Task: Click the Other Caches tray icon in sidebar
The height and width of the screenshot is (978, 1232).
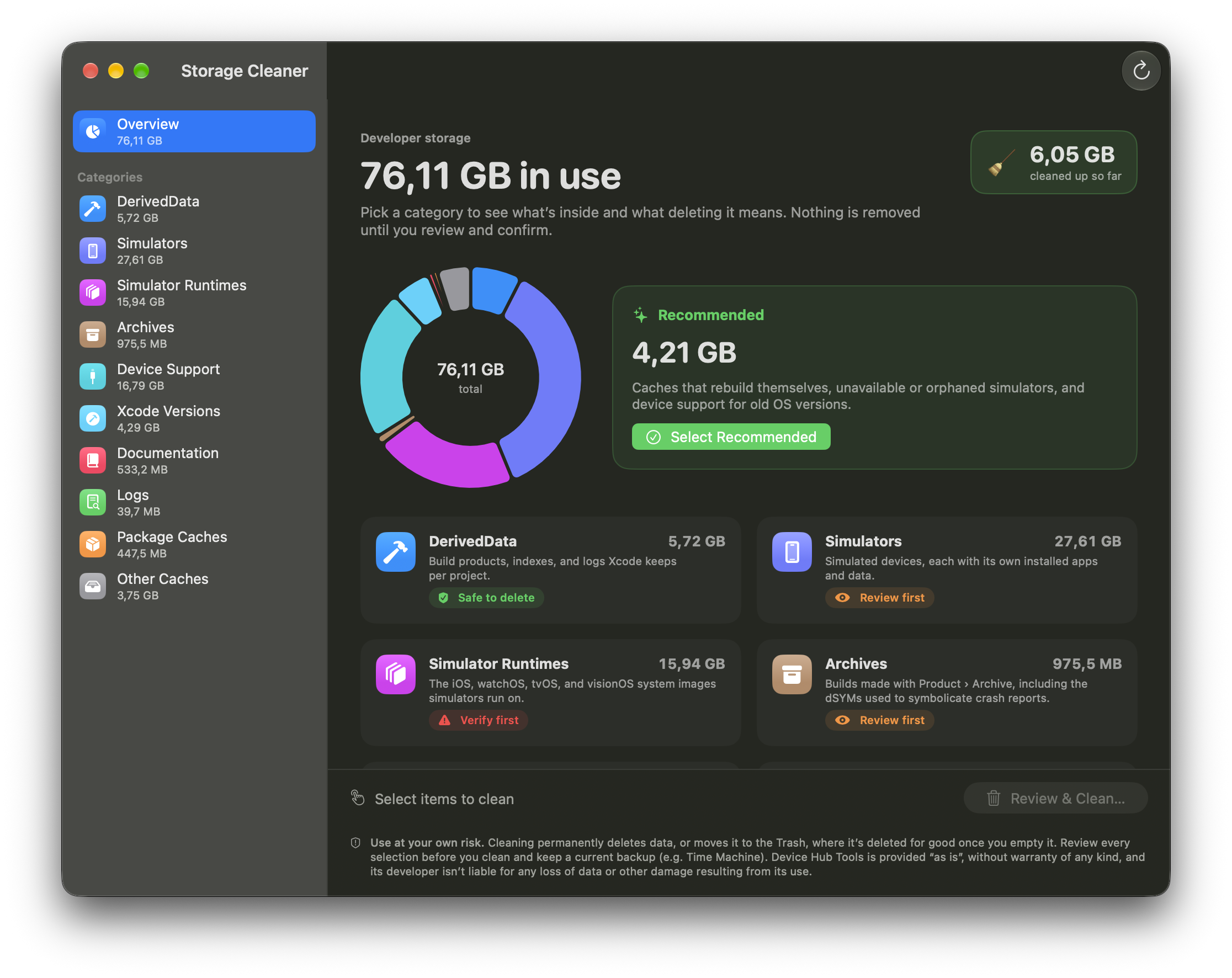Action: (x=93, y=587)
